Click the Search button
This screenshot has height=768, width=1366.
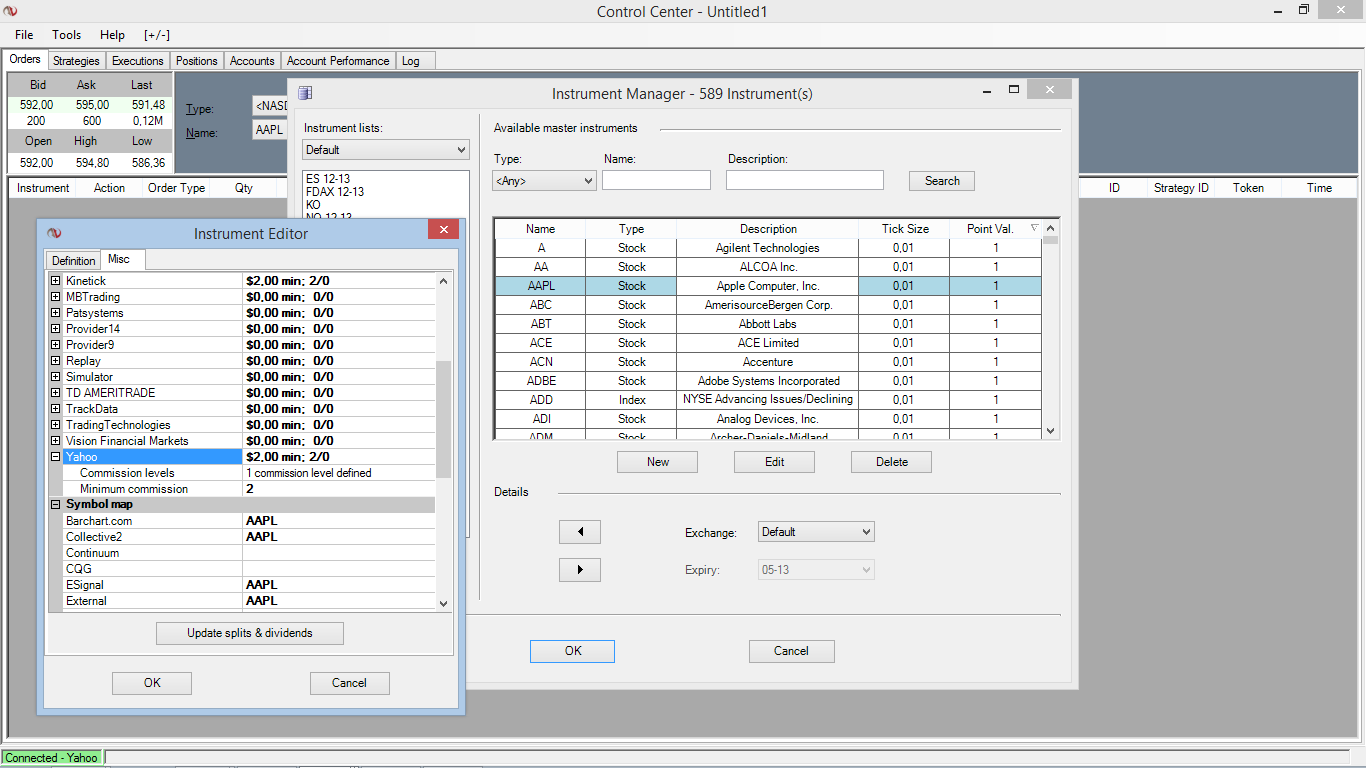(x=941, y=181)
